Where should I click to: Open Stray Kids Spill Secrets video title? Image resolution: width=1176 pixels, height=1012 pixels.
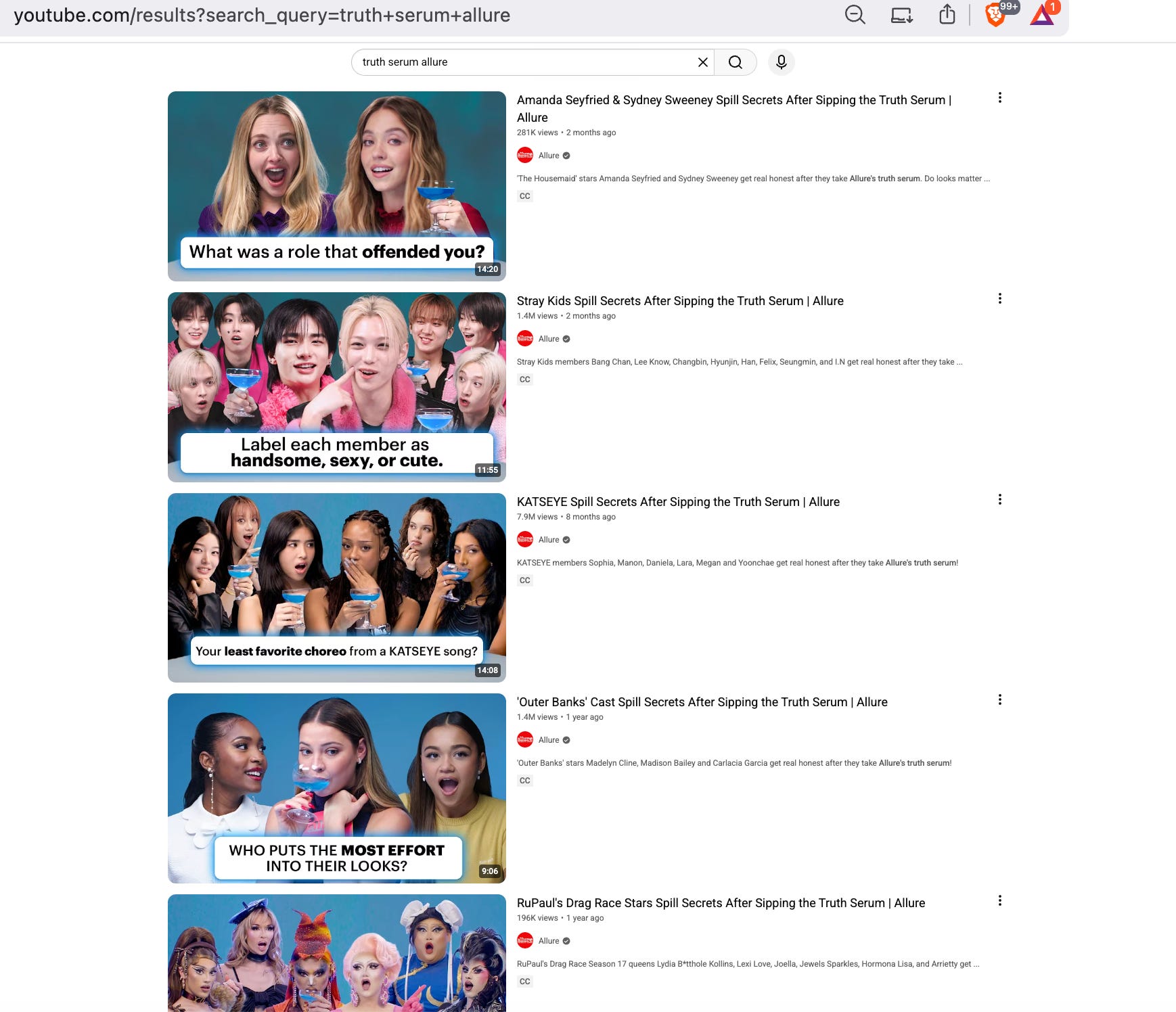(680, 301)
